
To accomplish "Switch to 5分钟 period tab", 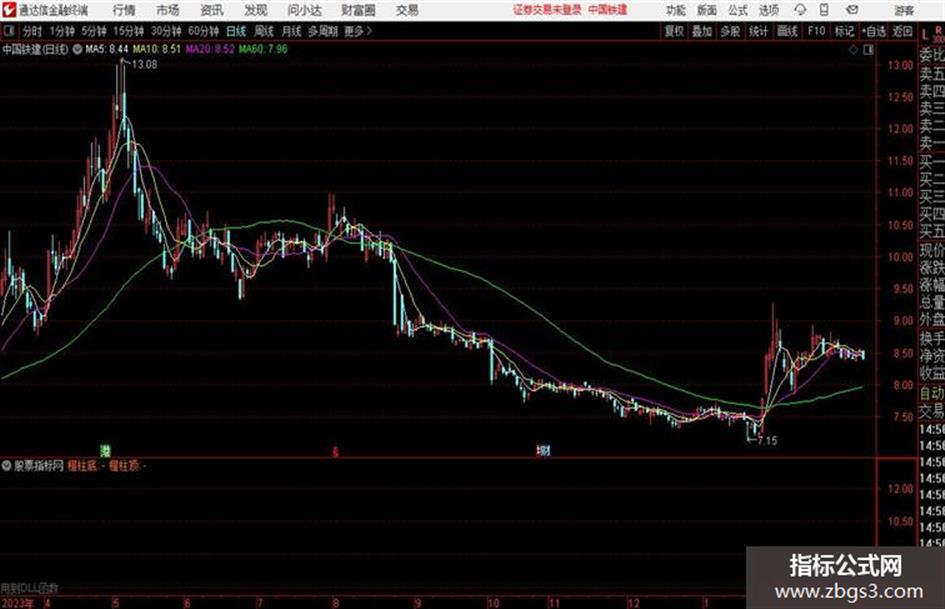I will (x=93, y=31).
